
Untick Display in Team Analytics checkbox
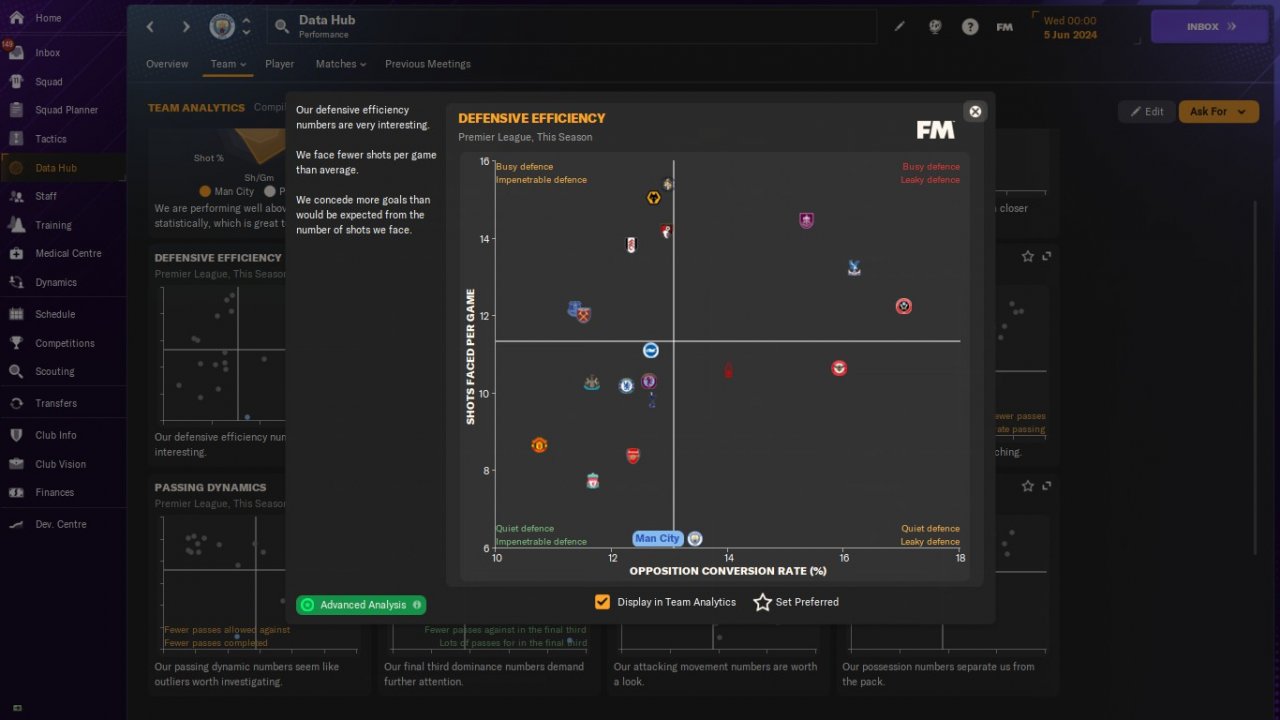602,602
